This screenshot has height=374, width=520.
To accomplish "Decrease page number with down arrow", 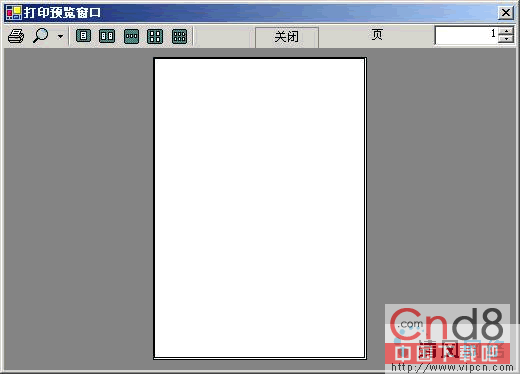I will click(x=506, y=39).
